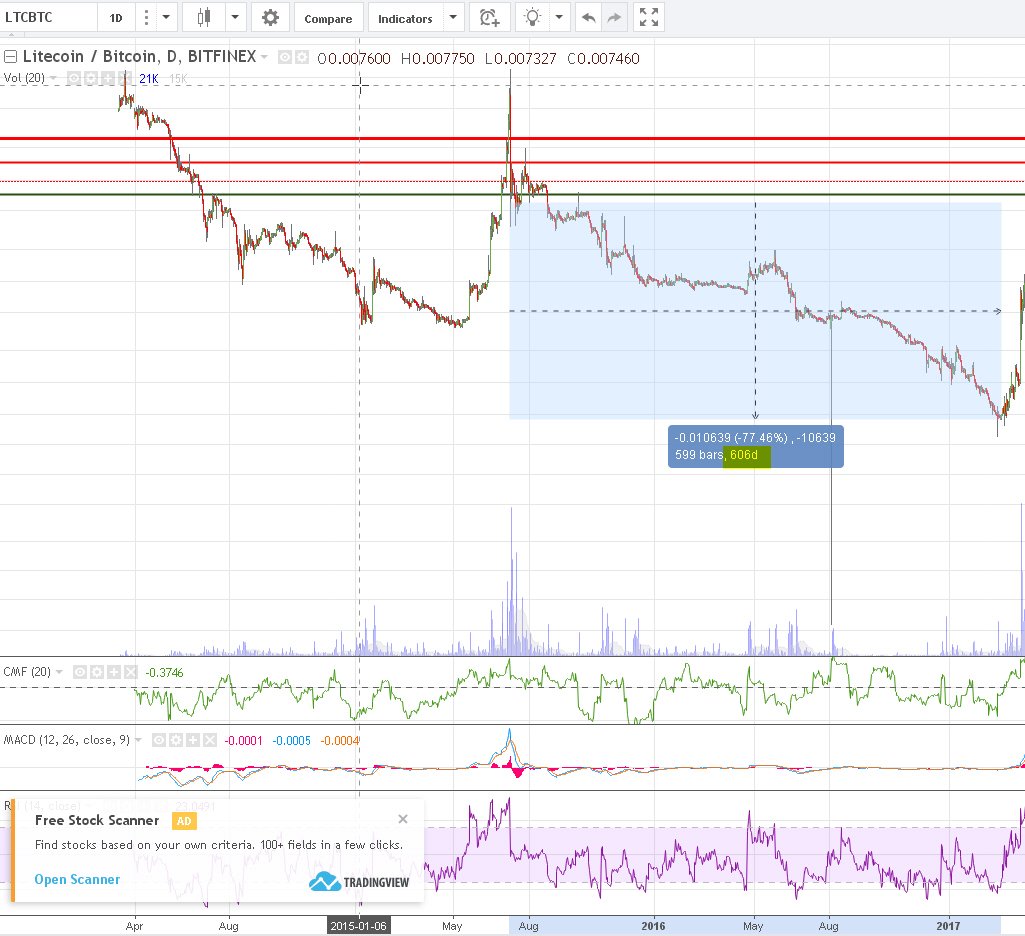1025x936 pixels.
Task: Click the plus icon beside Vol (20)
Action: (107, 78)
